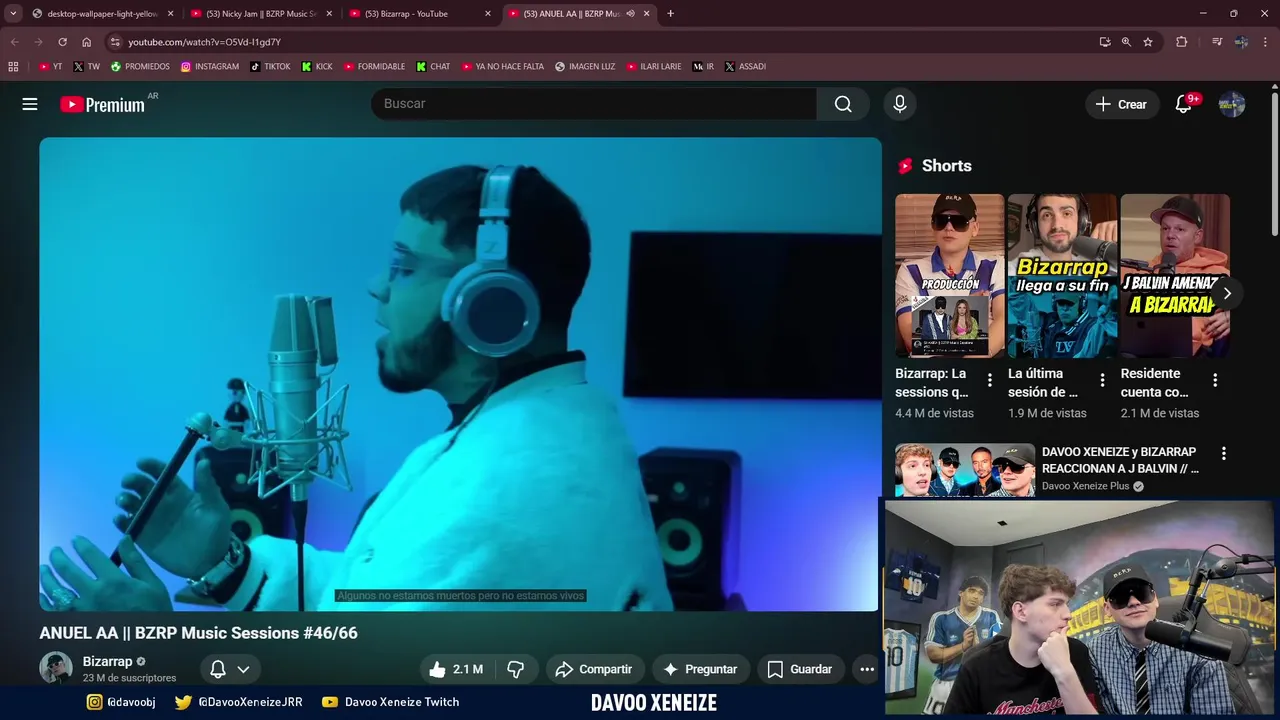Image resolution: width=1280 pixels, height=720 pixels.
Task: Expand the subscription notification bell dropdown
Action: [x=230, y=669]
